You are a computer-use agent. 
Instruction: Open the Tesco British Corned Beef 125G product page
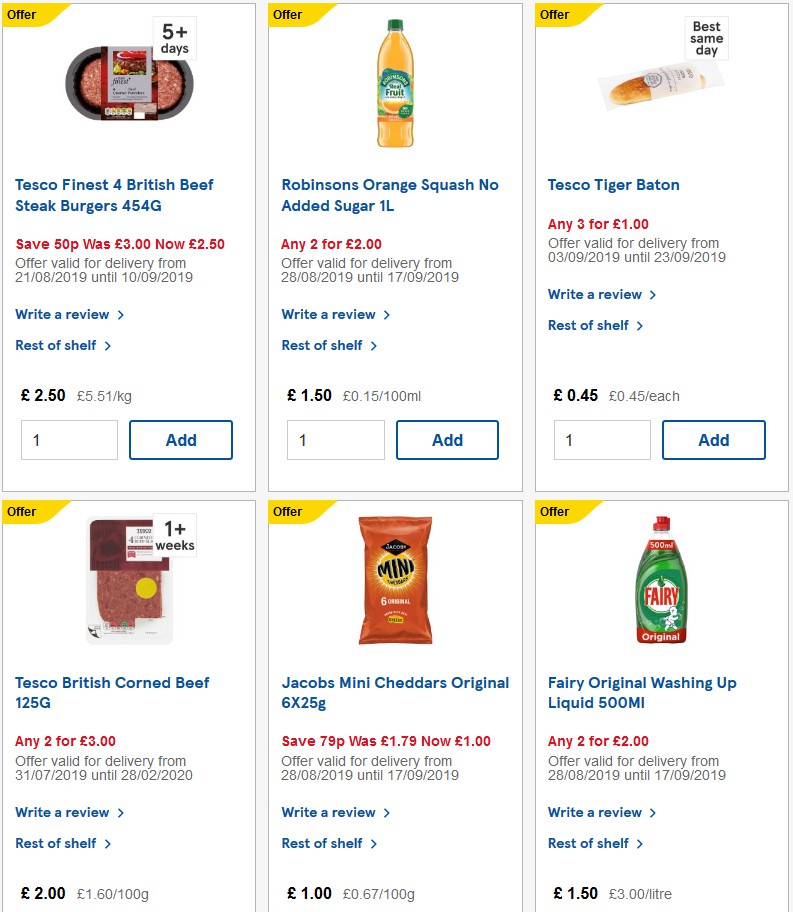point(111,692)
